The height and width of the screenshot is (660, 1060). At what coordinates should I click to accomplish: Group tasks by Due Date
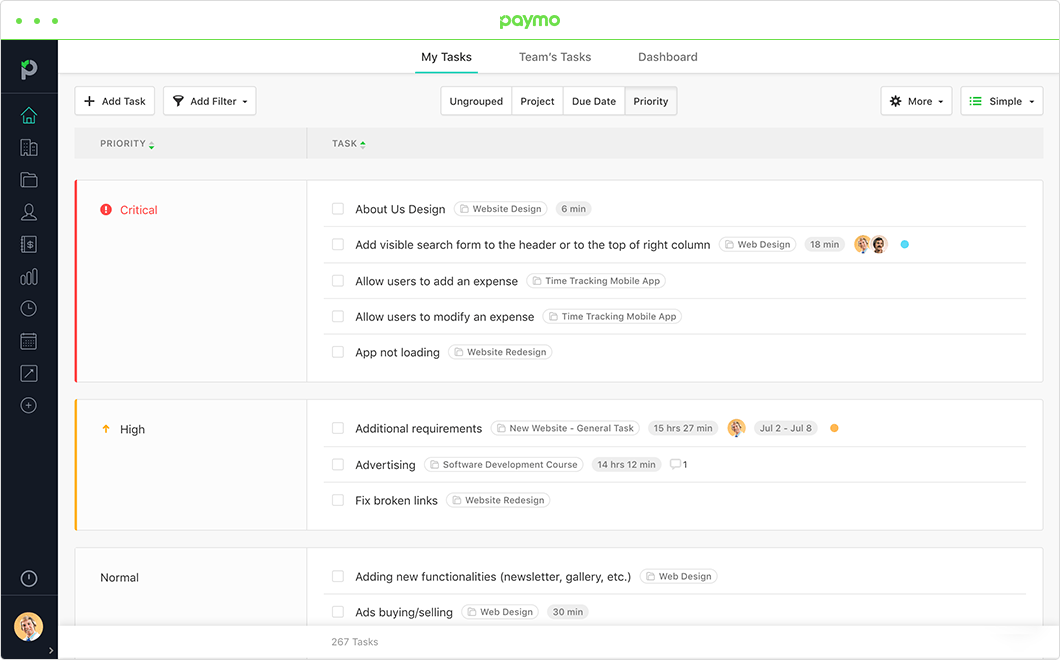click(x=592, y=100)
